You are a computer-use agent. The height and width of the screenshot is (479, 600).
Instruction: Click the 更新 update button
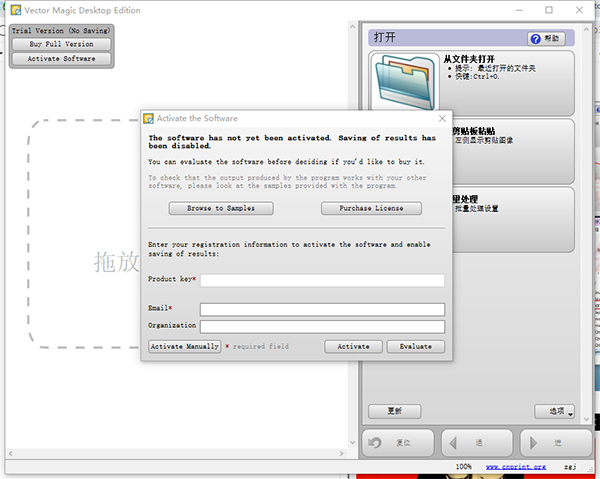395,411
